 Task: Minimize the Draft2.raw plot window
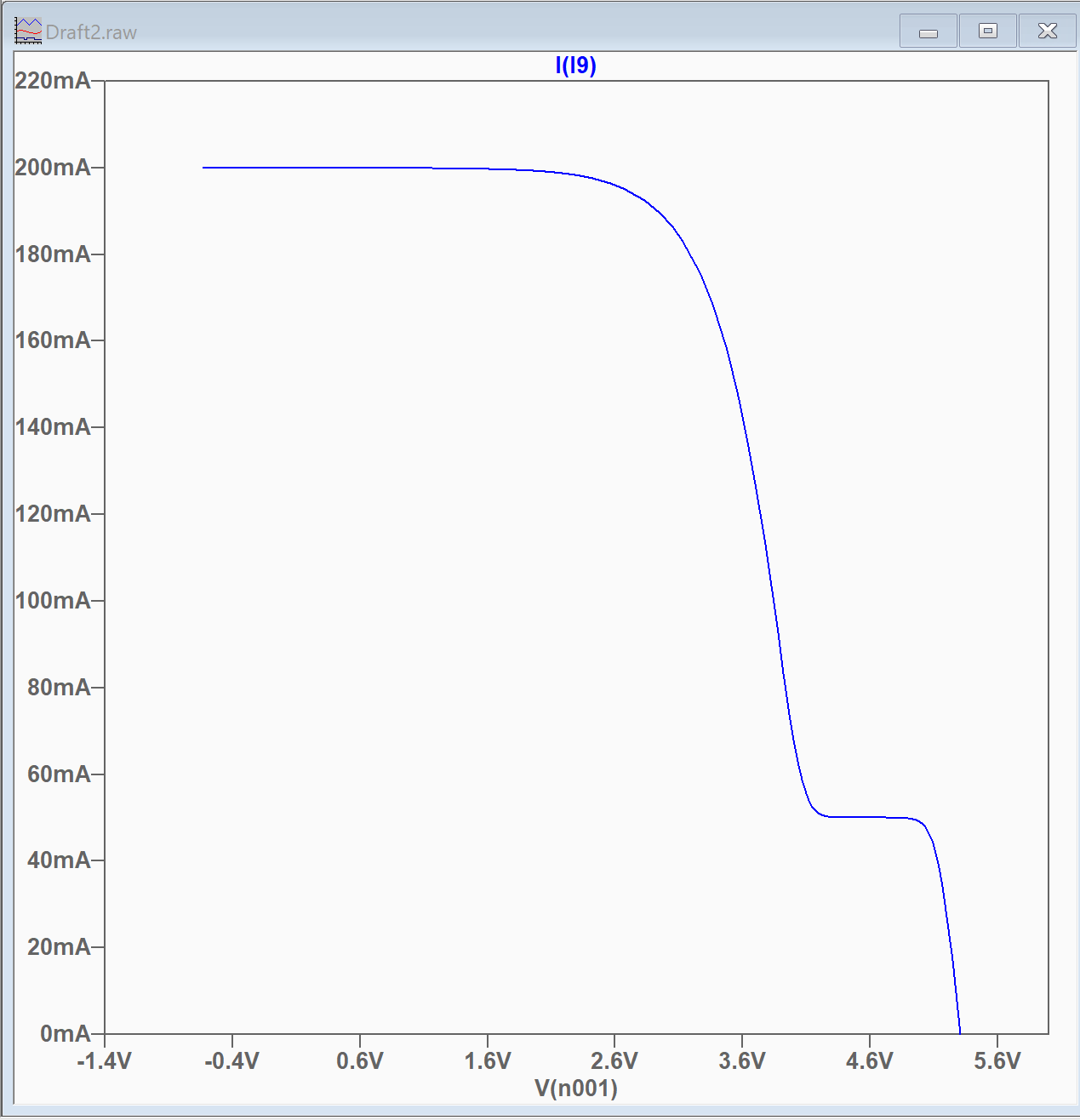pos(929,31)
